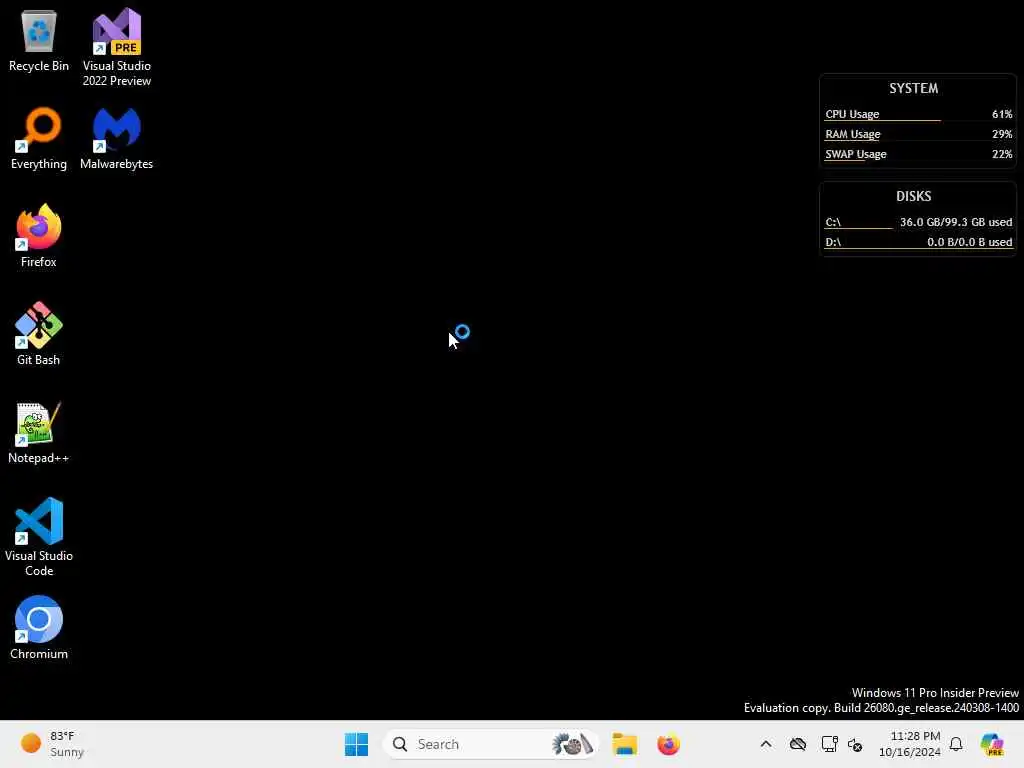The image size is (1024, 768).
Task: Click the SWAP 22% value
Action: (1002, 154)
